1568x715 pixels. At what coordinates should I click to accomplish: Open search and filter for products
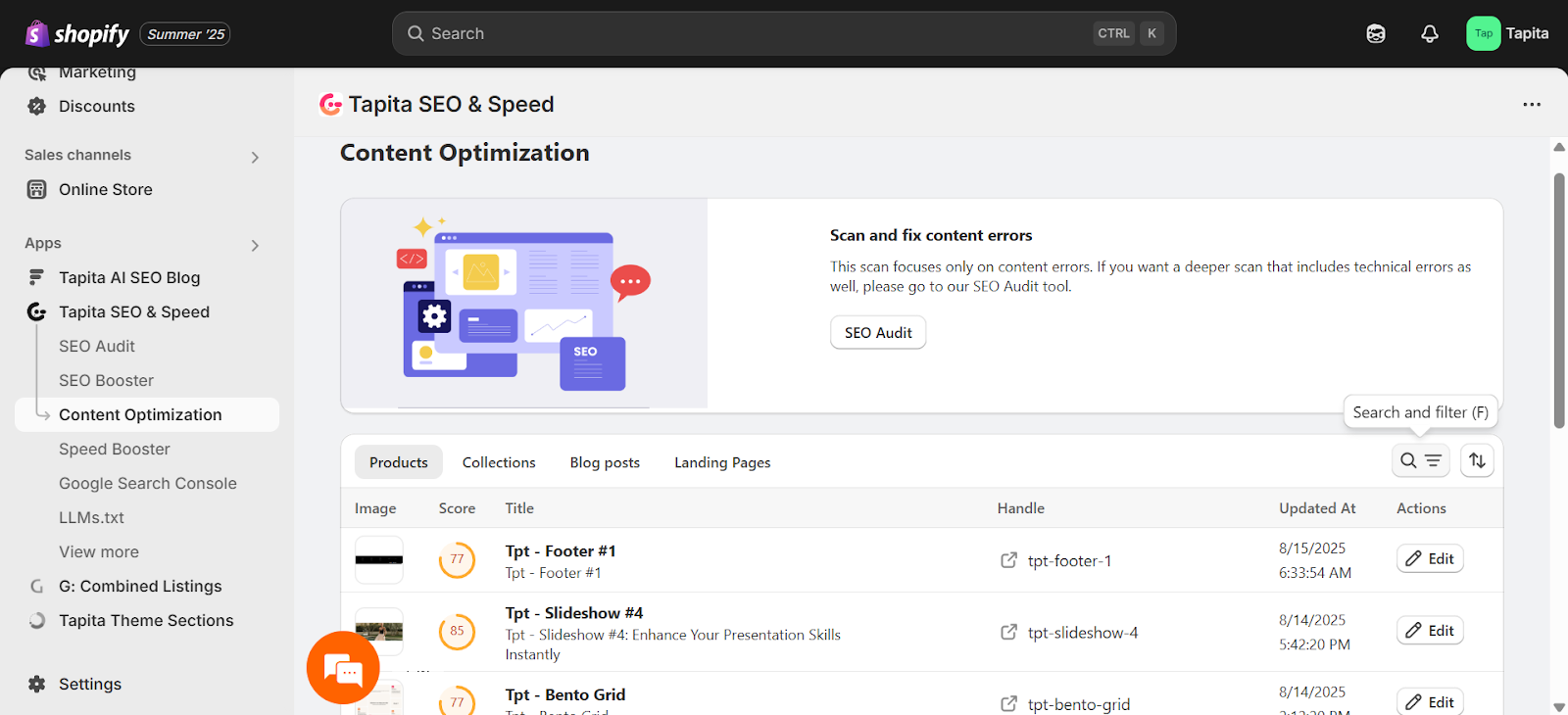1420,460
